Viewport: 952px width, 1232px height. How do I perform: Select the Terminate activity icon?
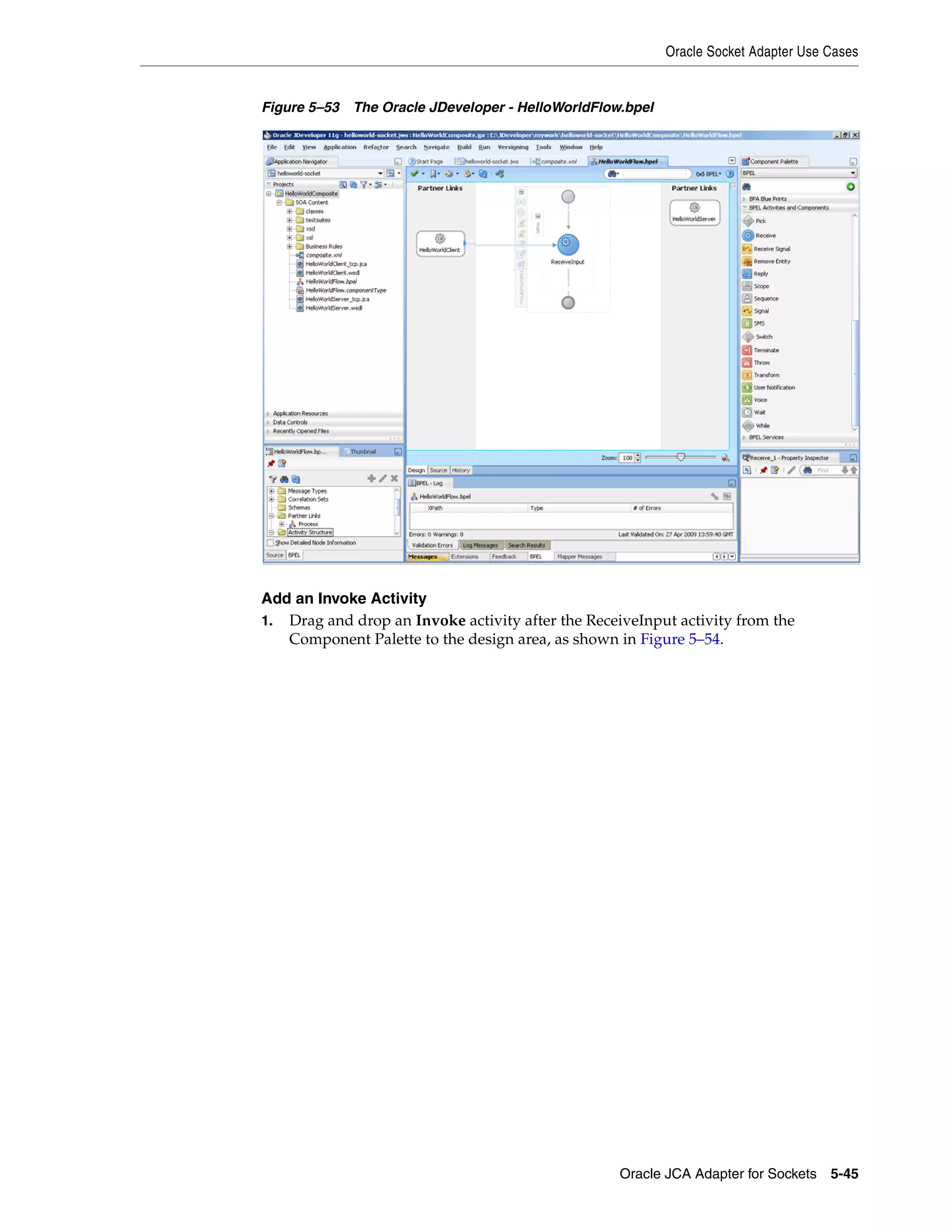tap(747, 351)
